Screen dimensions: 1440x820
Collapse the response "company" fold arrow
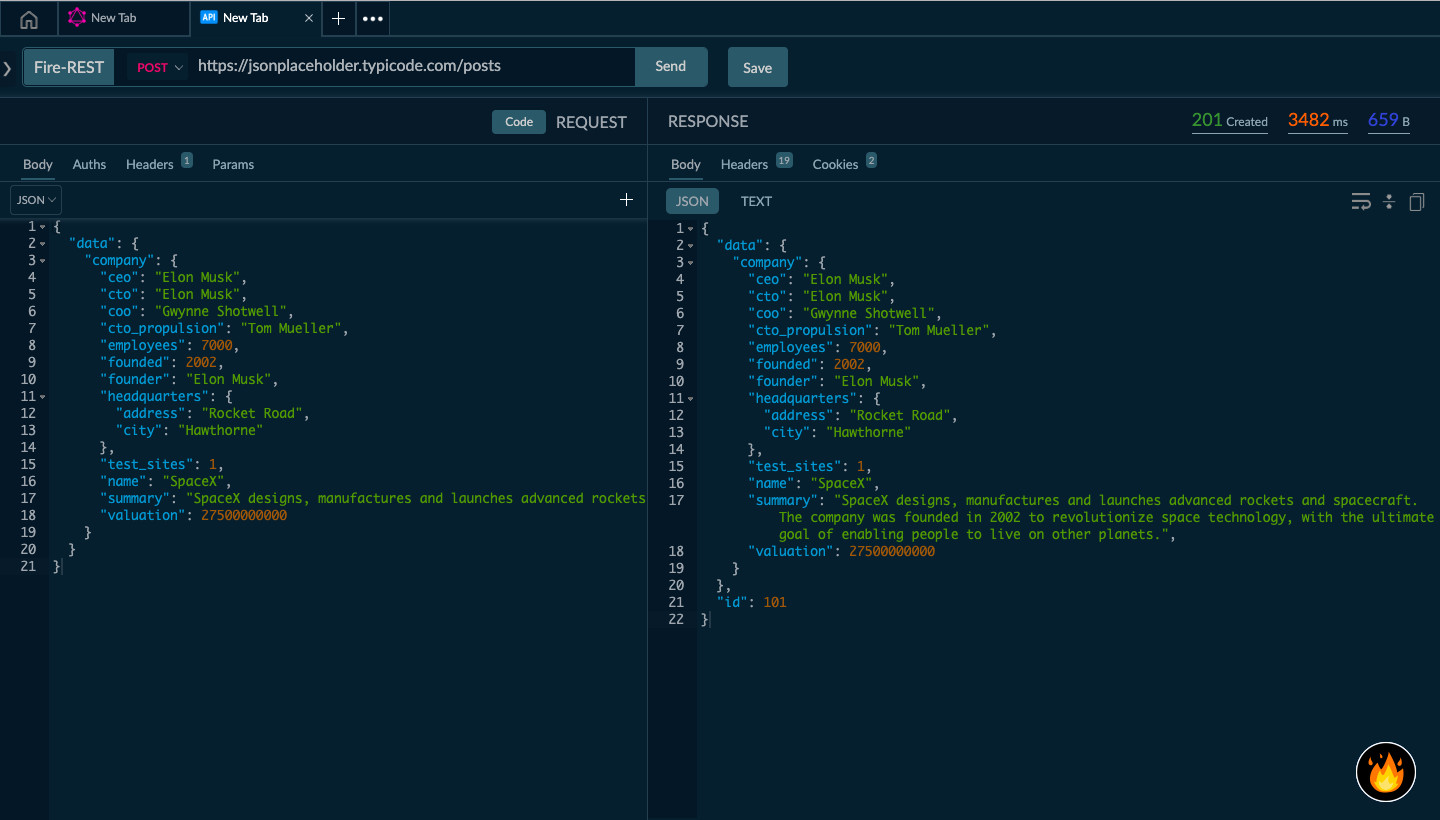(x=690, y=263)
